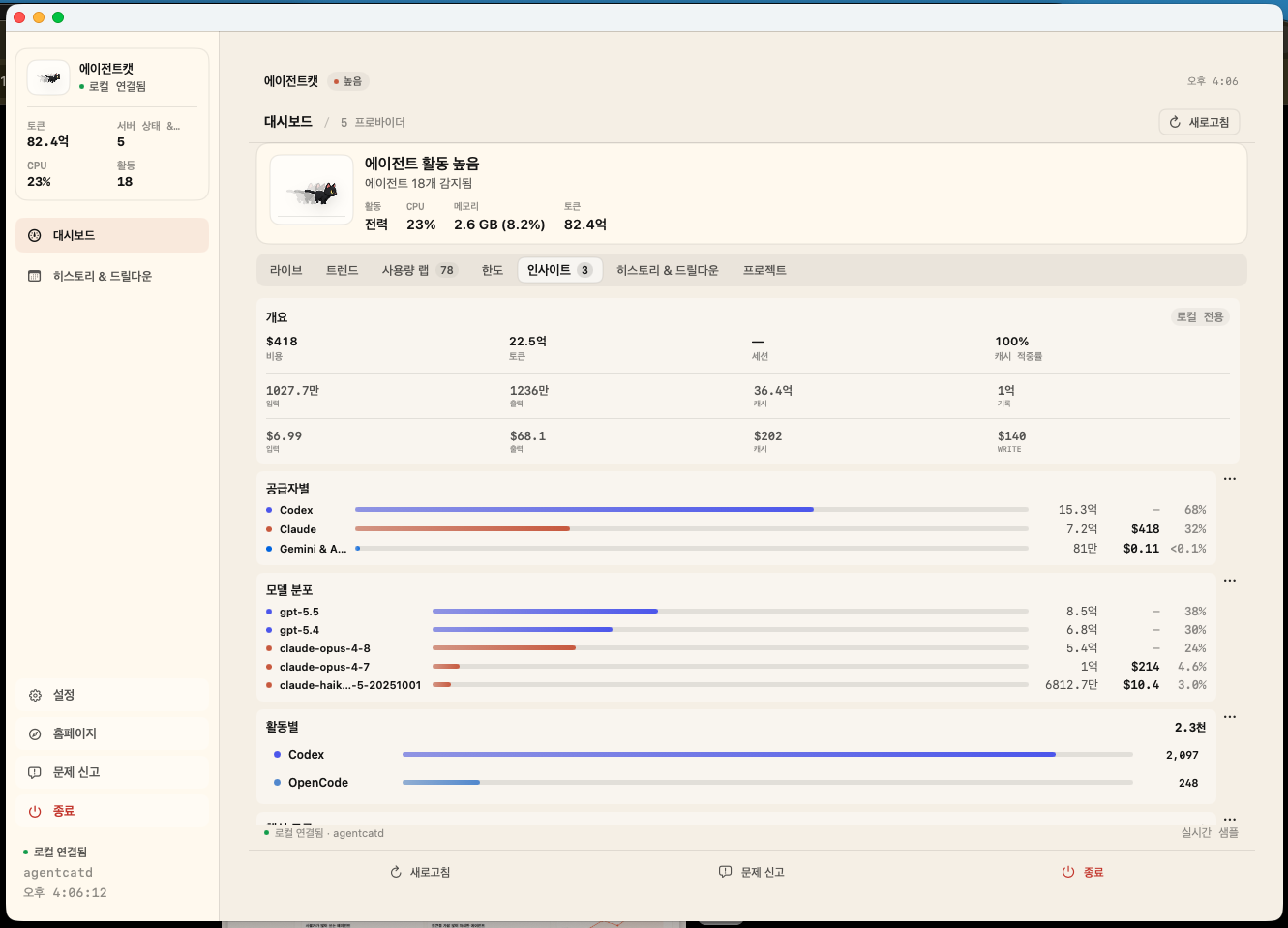Switch to the 프로젝트 tab
The height and width of the screenshot is (928, 1288).
click(x=764, y=270)
